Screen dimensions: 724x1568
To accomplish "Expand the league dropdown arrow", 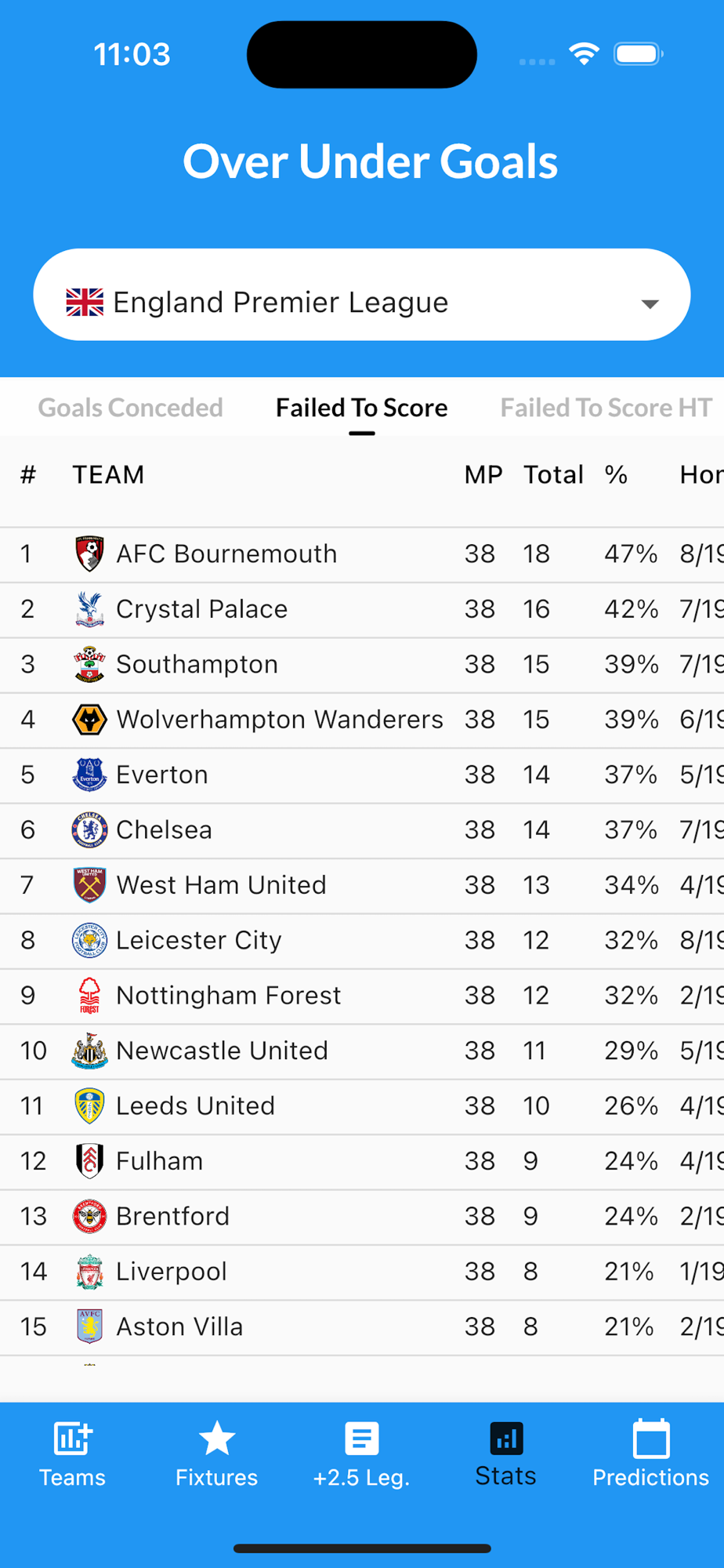I will tap(650, 303).
